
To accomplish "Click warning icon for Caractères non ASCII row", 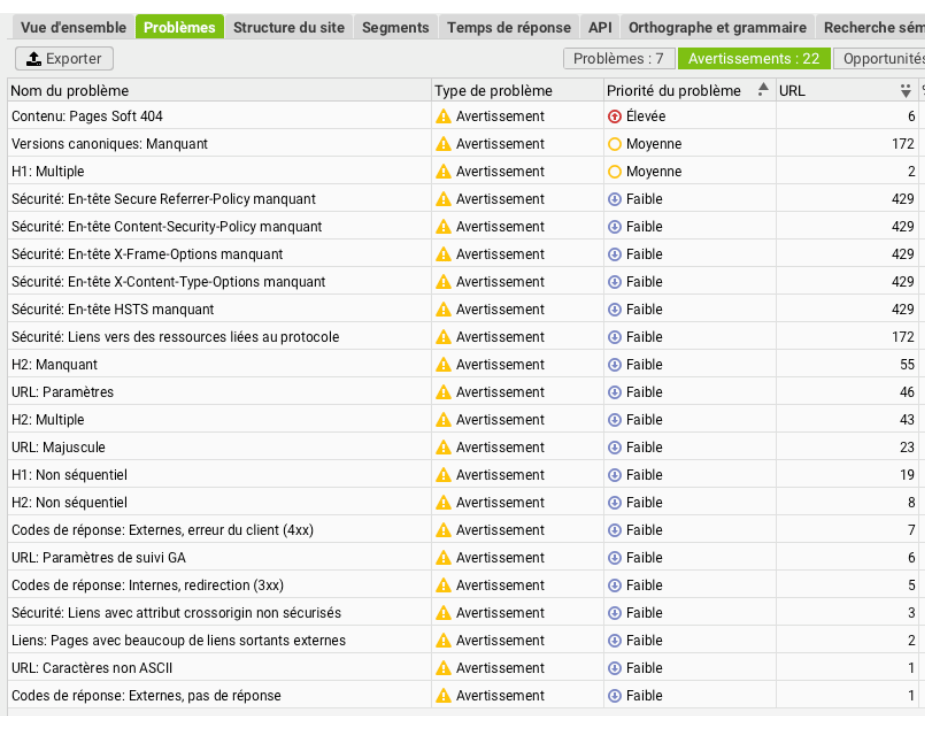I will click(x=443, y=668).
